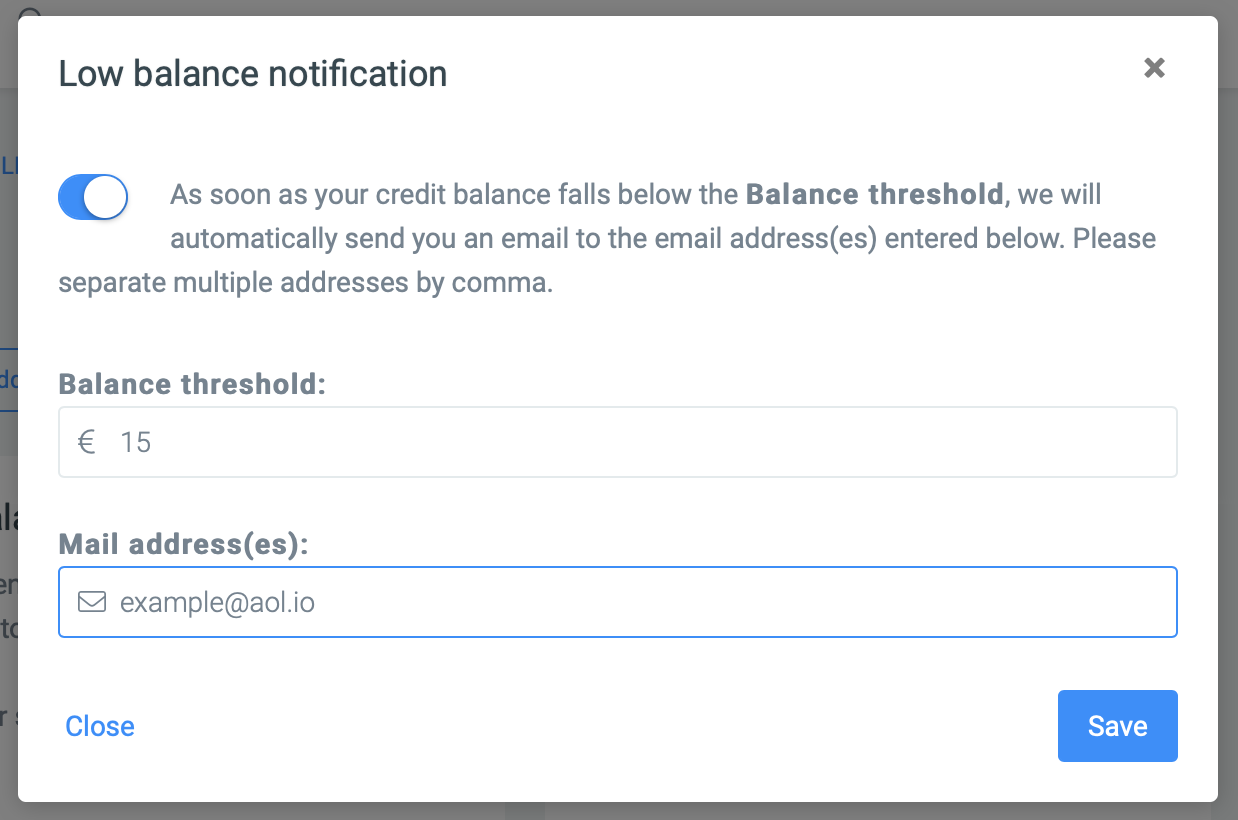Click the "separate multiple addresses by comma" text
Screen dimensions: 1238x820
pyautogui.click(x=305, y=283)
